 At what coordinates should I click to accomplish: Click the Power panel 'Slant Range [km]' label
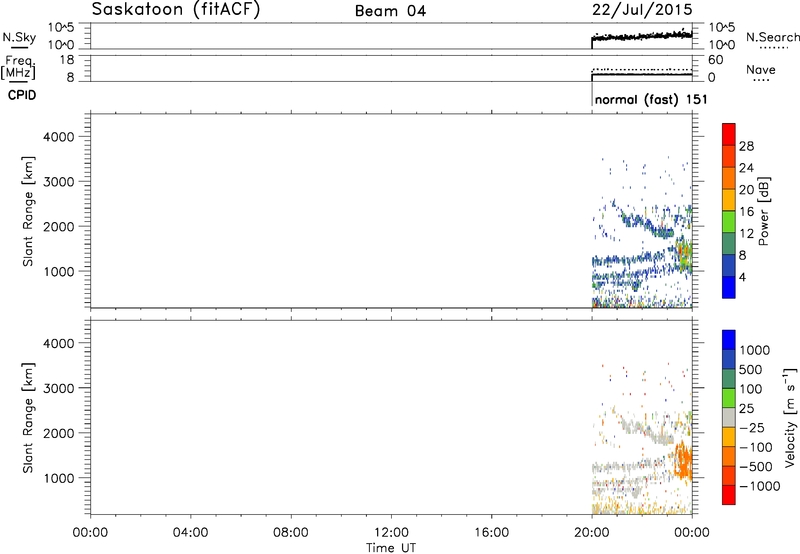click(28, 211)
